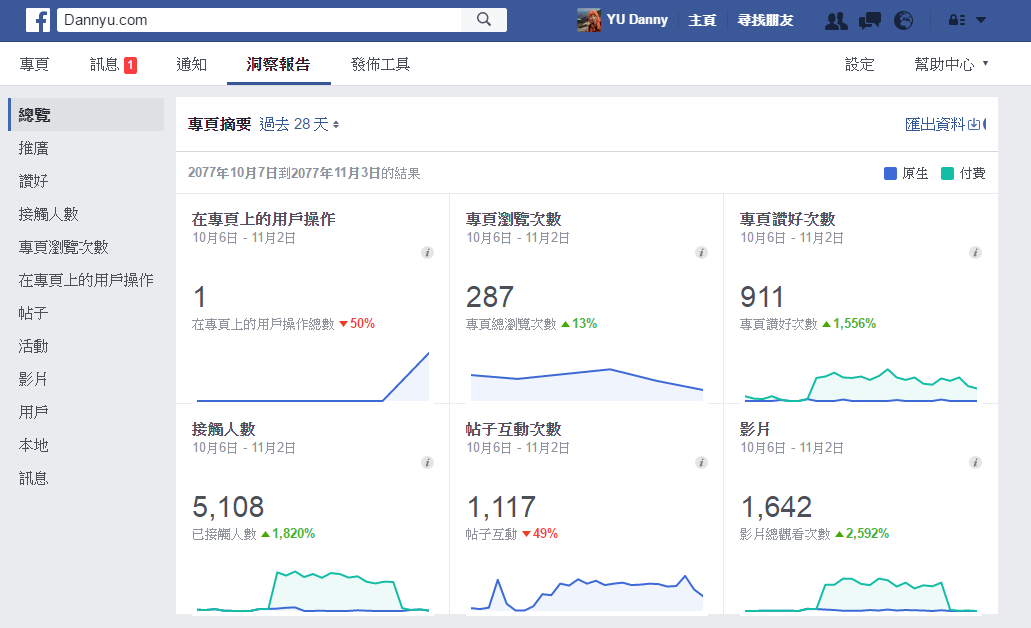
Task: Open YU Danny profile link
Action: coord(637,20)
